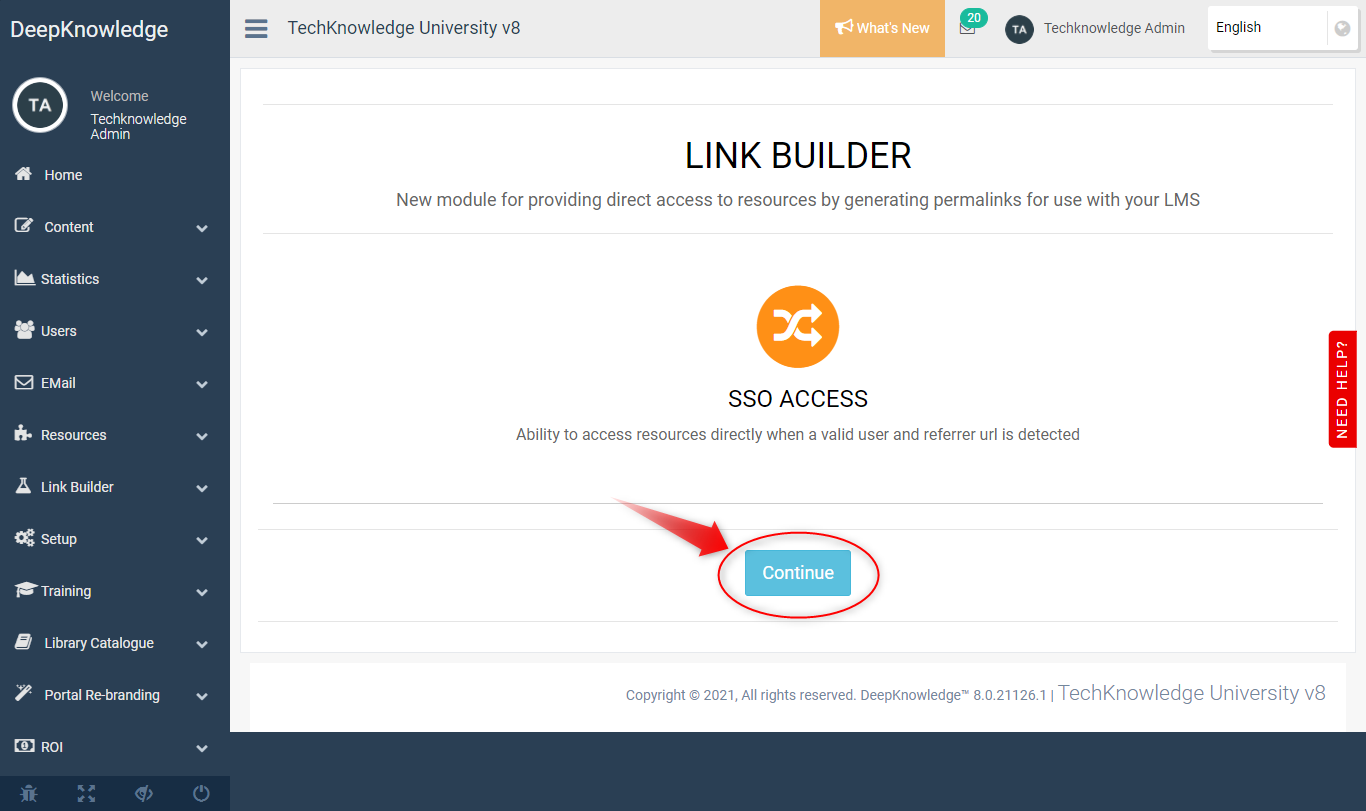Click the TechKnowledge University v8 header title

click(404, 28)
